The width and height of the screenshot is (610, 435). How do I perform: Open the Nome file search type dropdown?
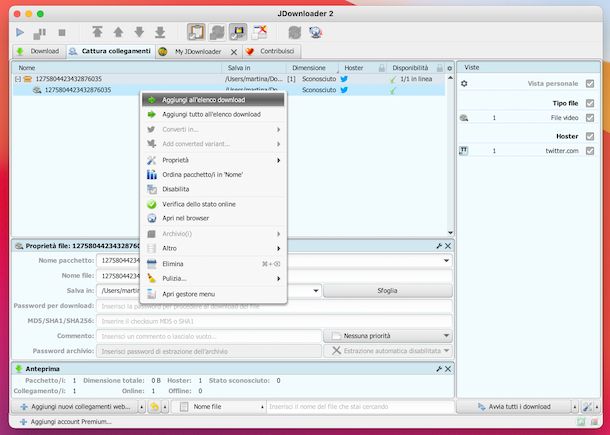point(219,407)
